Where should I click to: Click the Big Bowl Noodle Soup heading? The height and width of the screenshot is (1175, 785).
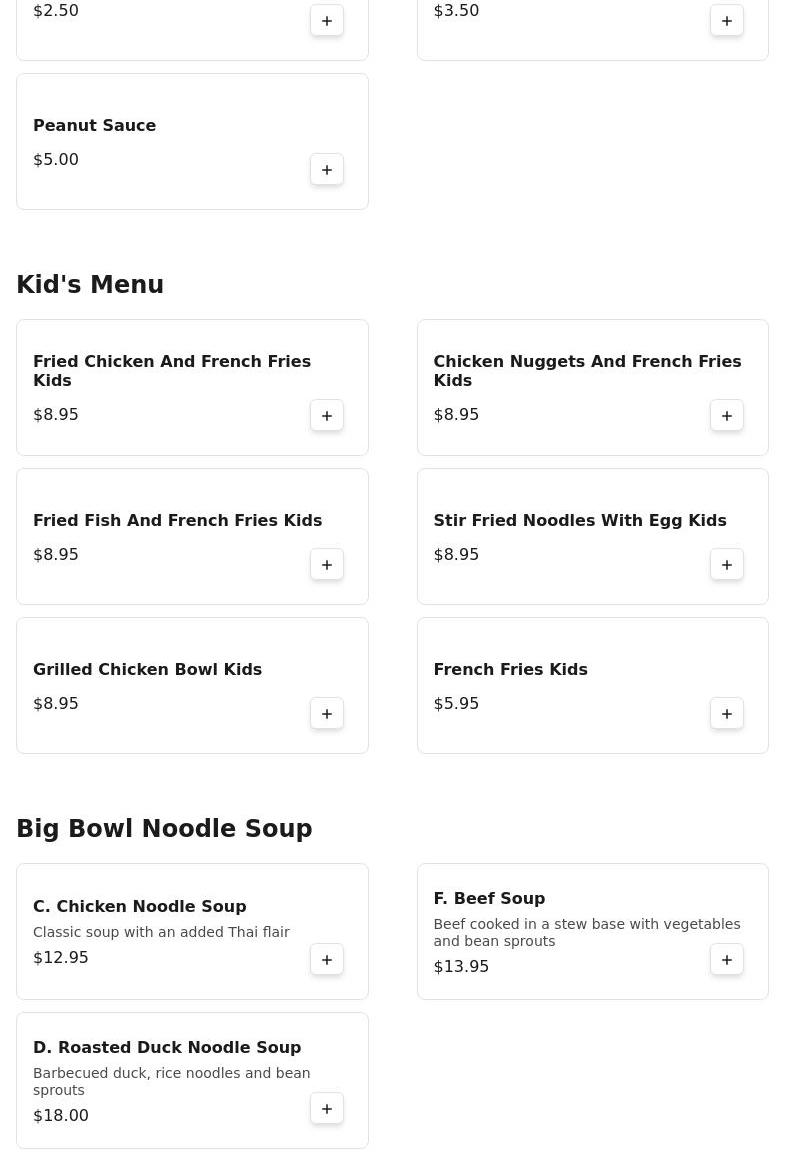(x=164, y=829)
